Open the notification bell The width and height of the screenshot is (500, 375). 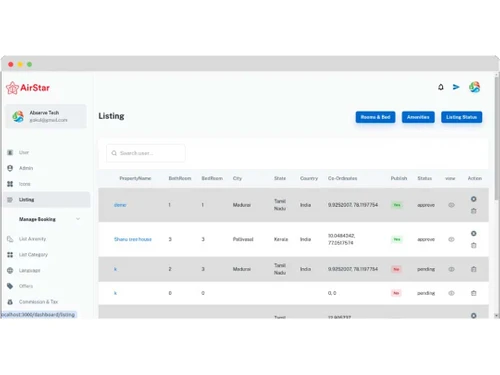click(441, 87)
